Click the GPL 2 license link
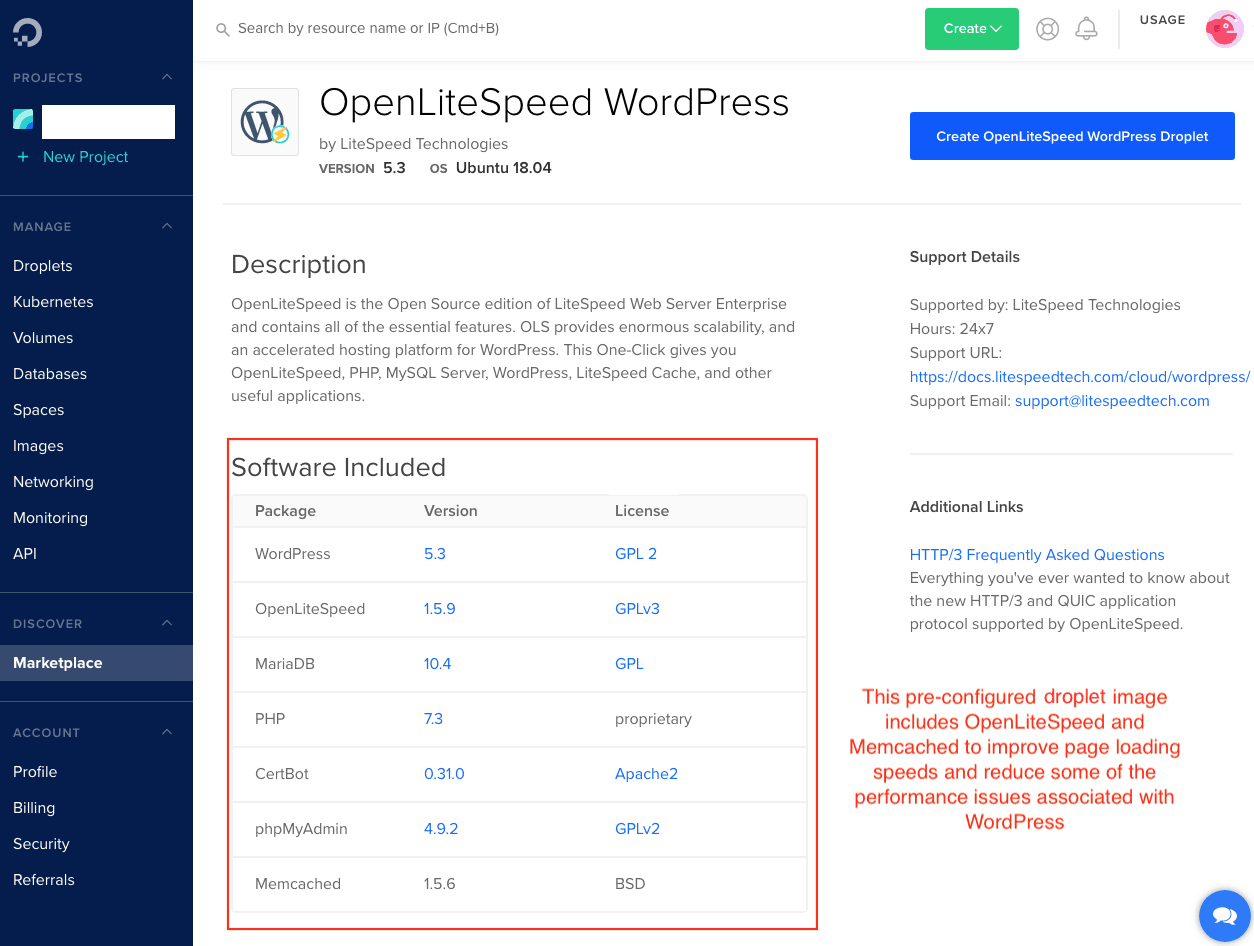Screen dimensions: 1254x946 [636, 554]
